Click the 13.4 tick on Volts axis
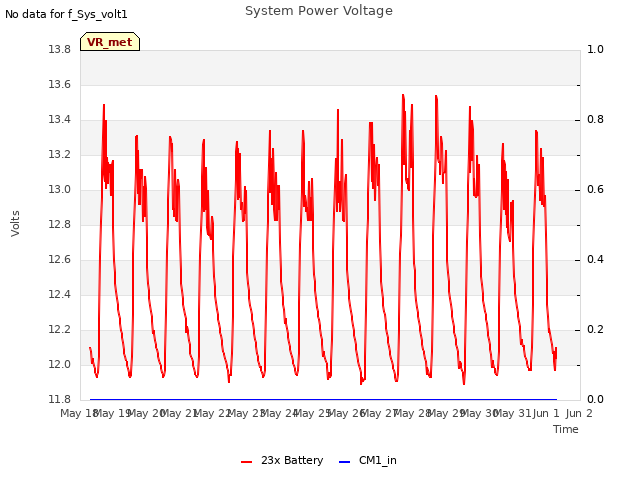640x480 pixels. pos(60,120)
